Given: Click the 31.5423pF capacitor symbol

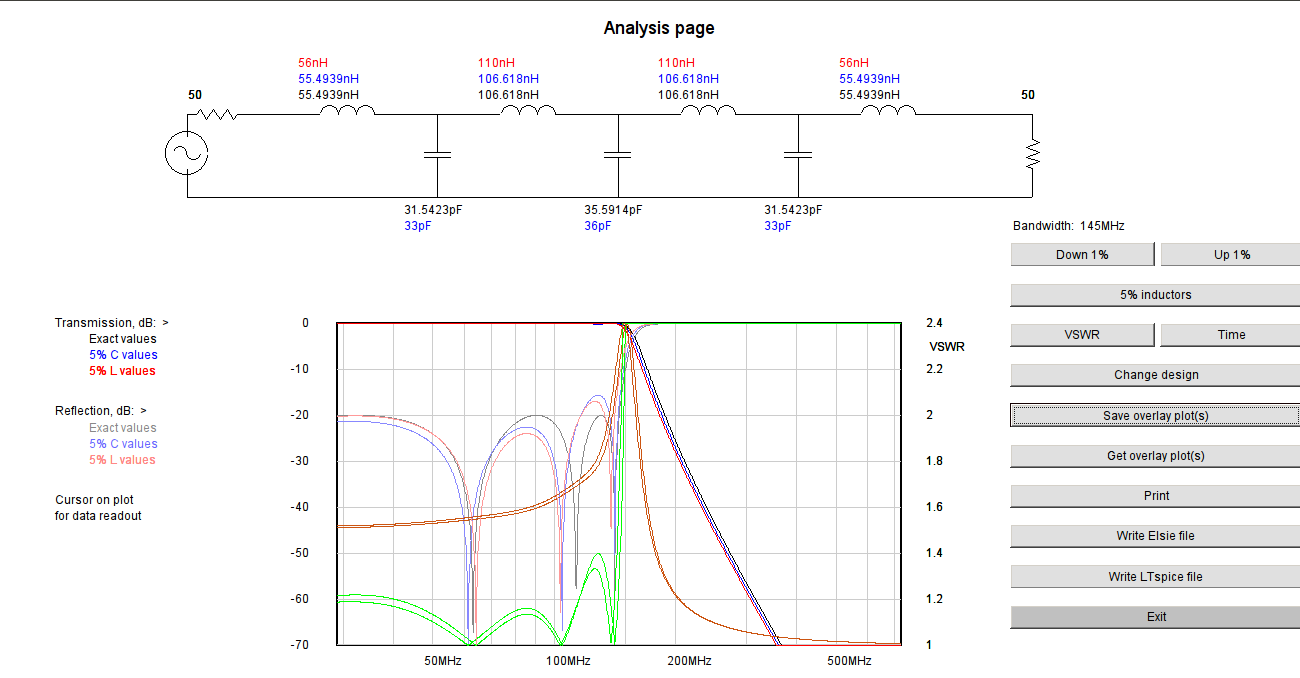Looking at the screenshot, I should tap(435, 155).
